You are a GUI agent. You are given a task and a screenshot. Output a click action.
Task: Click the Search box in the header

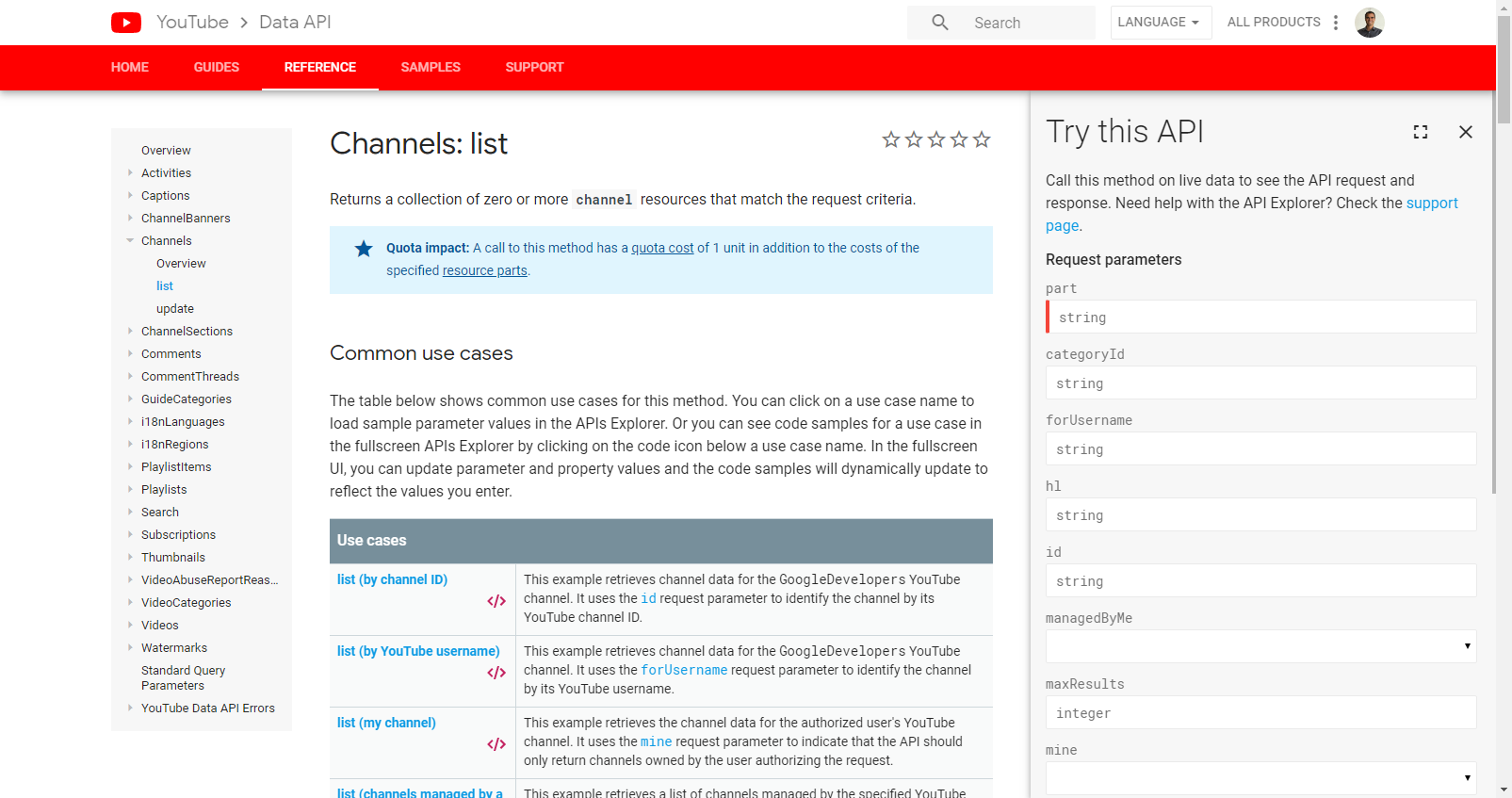pyautogui.click(x=1001, y=23)
